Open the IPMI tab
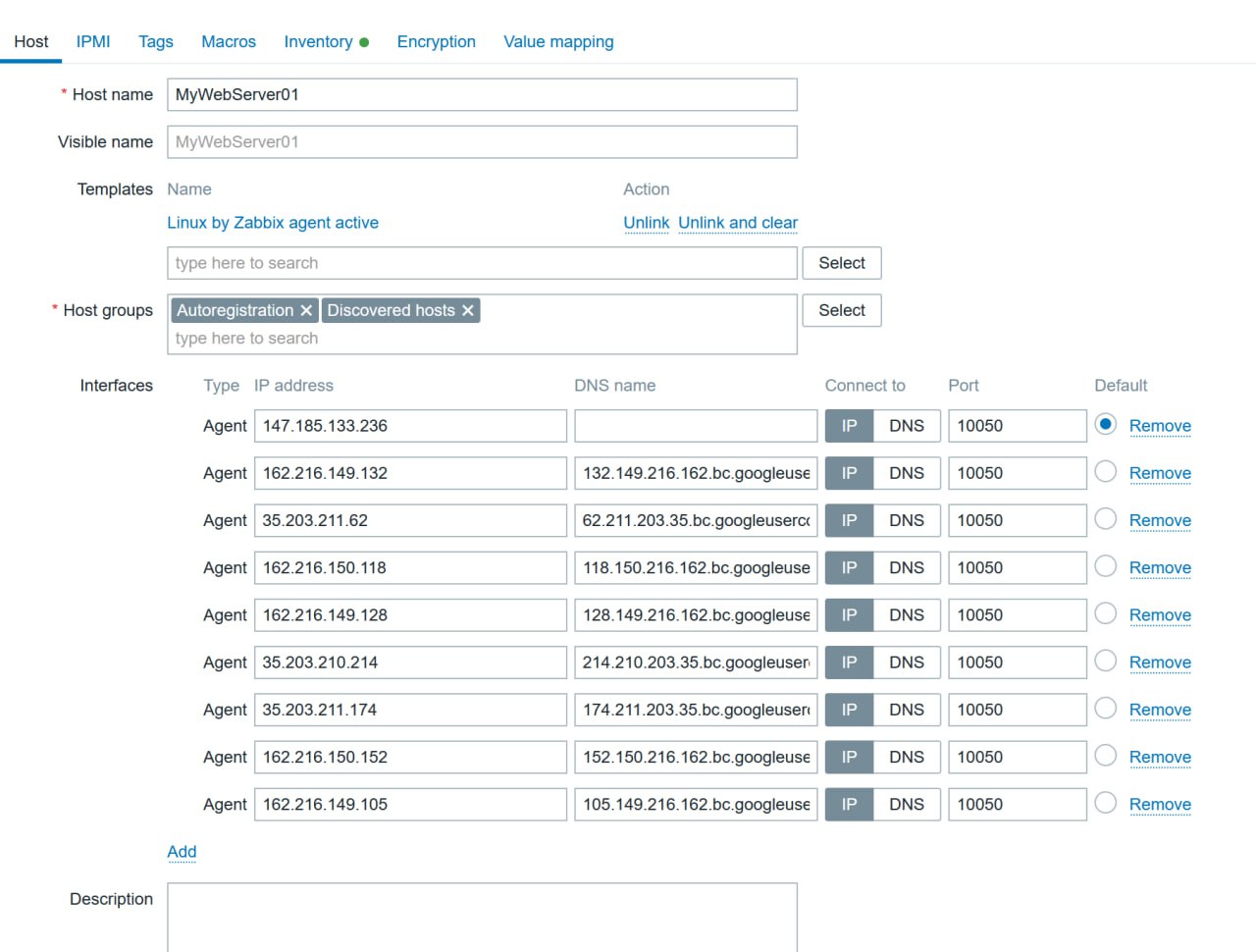Image resolution: width=1256 pixels, height=952 pixels. [93, 41]
